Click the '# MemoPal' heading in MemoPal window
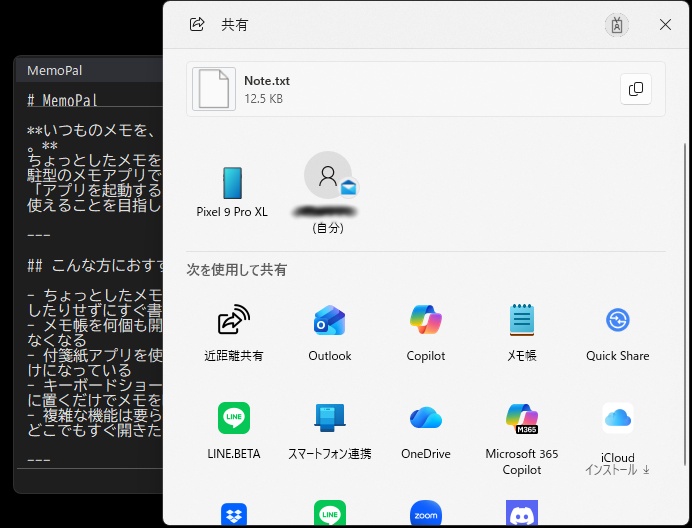This screenshot has width=692, height=528. (x=62, y=100)
